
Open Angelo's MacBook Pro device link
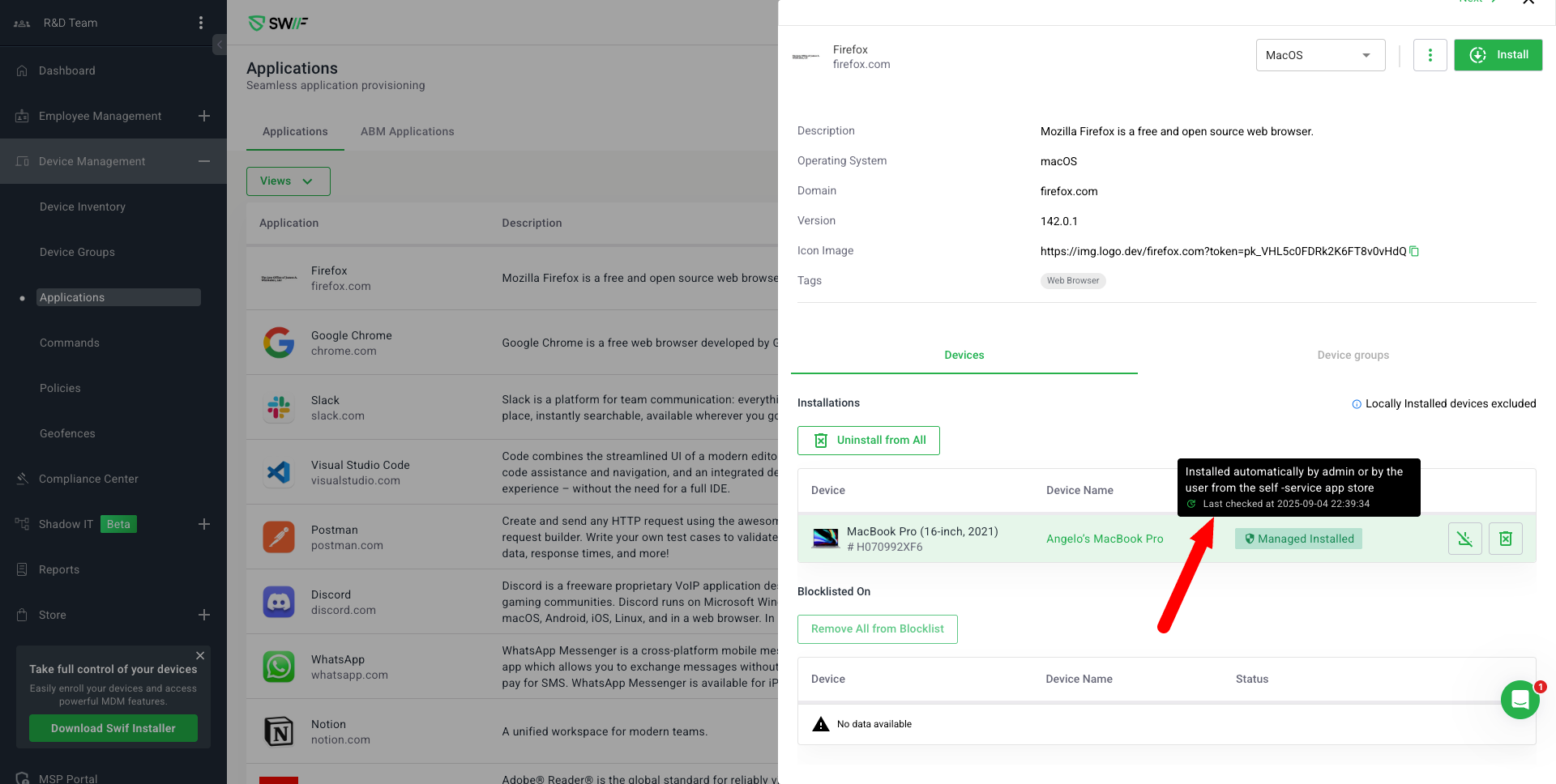pyautogui.click(x=1105, y=539)
